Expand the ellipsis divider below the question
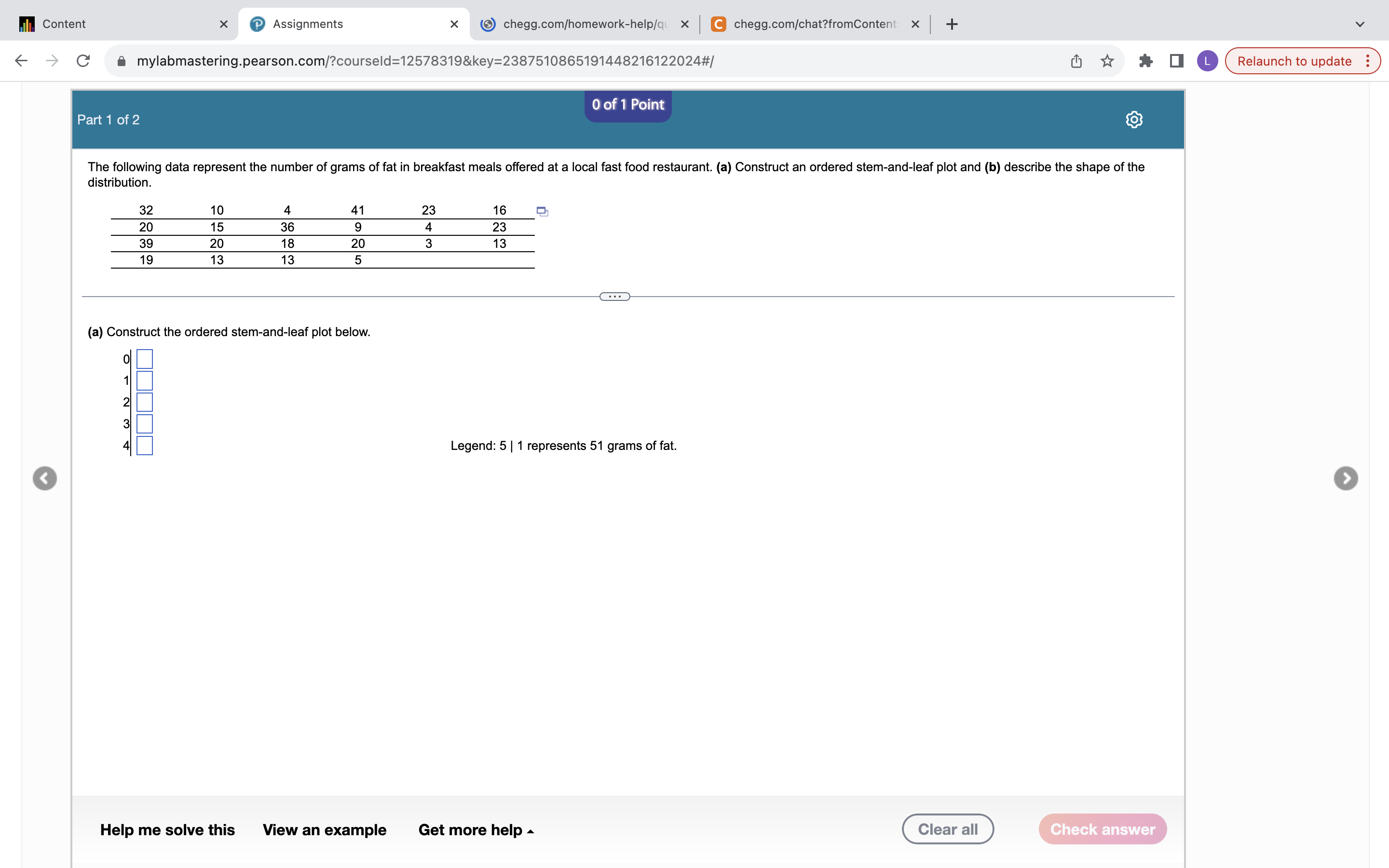 pos(615,296)
